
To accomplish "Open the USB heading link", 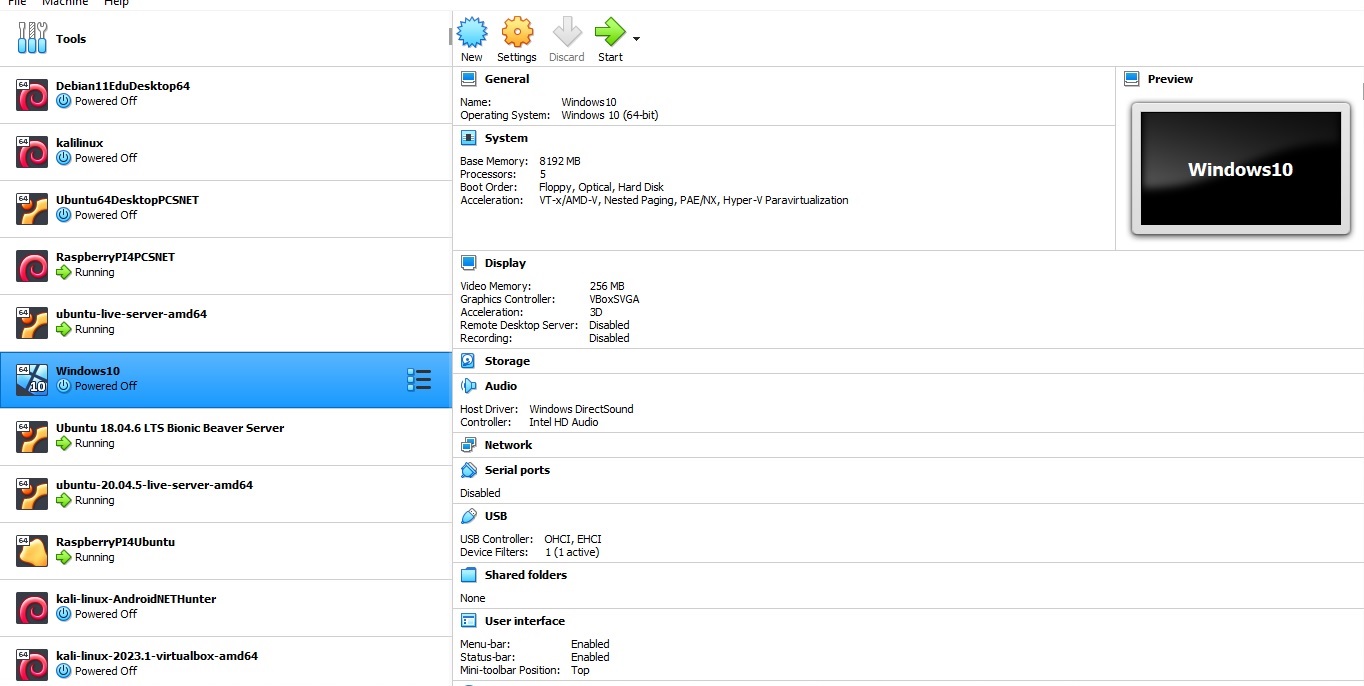I will pos(496,516).
